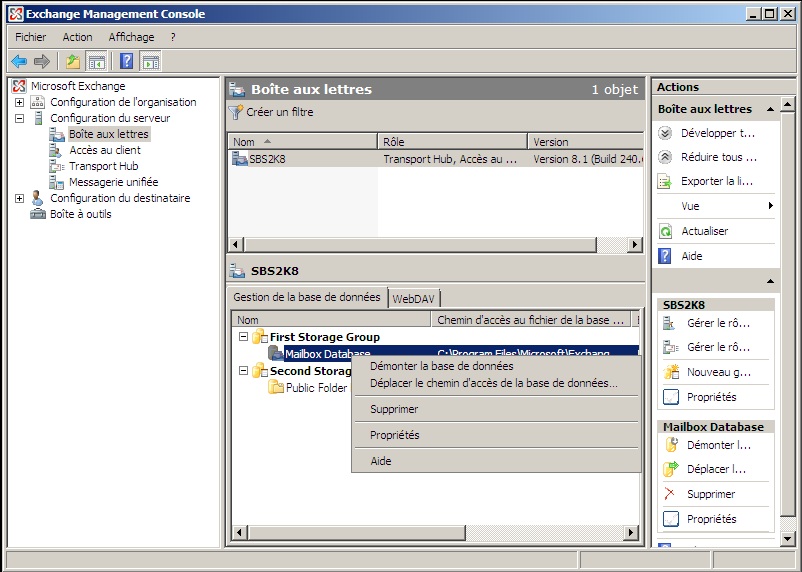Click the Nouveau groupe de stockage icon
The width and height of the screenshot is (802, 572).
coord(671,372)
